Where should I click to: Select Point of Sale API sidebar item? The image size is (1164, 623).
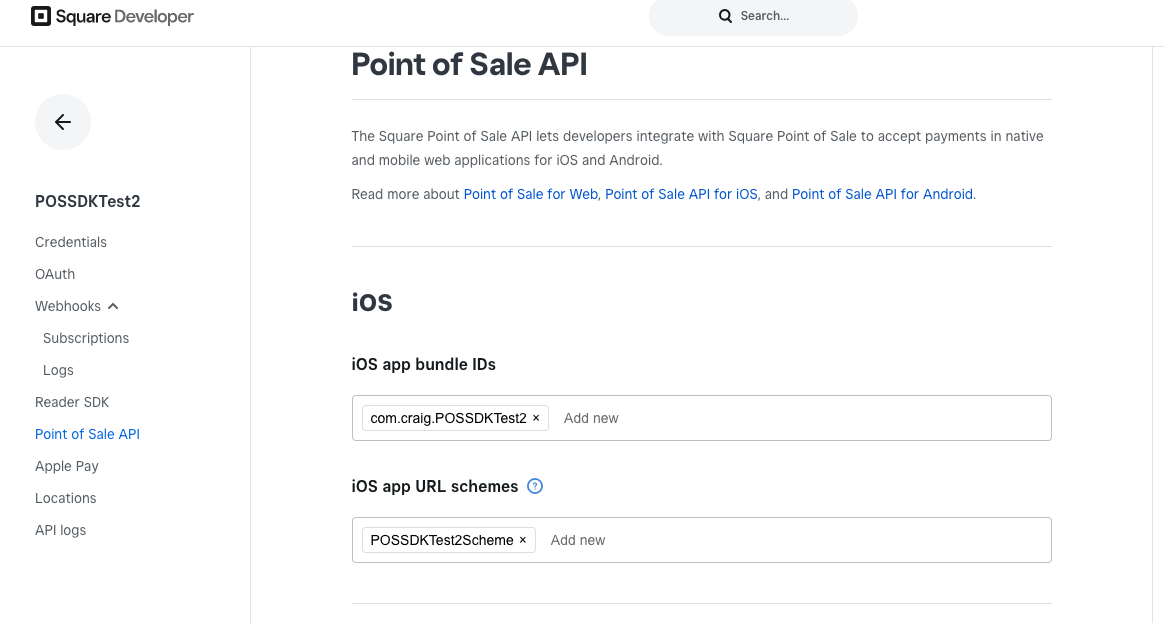coord(87,434)
